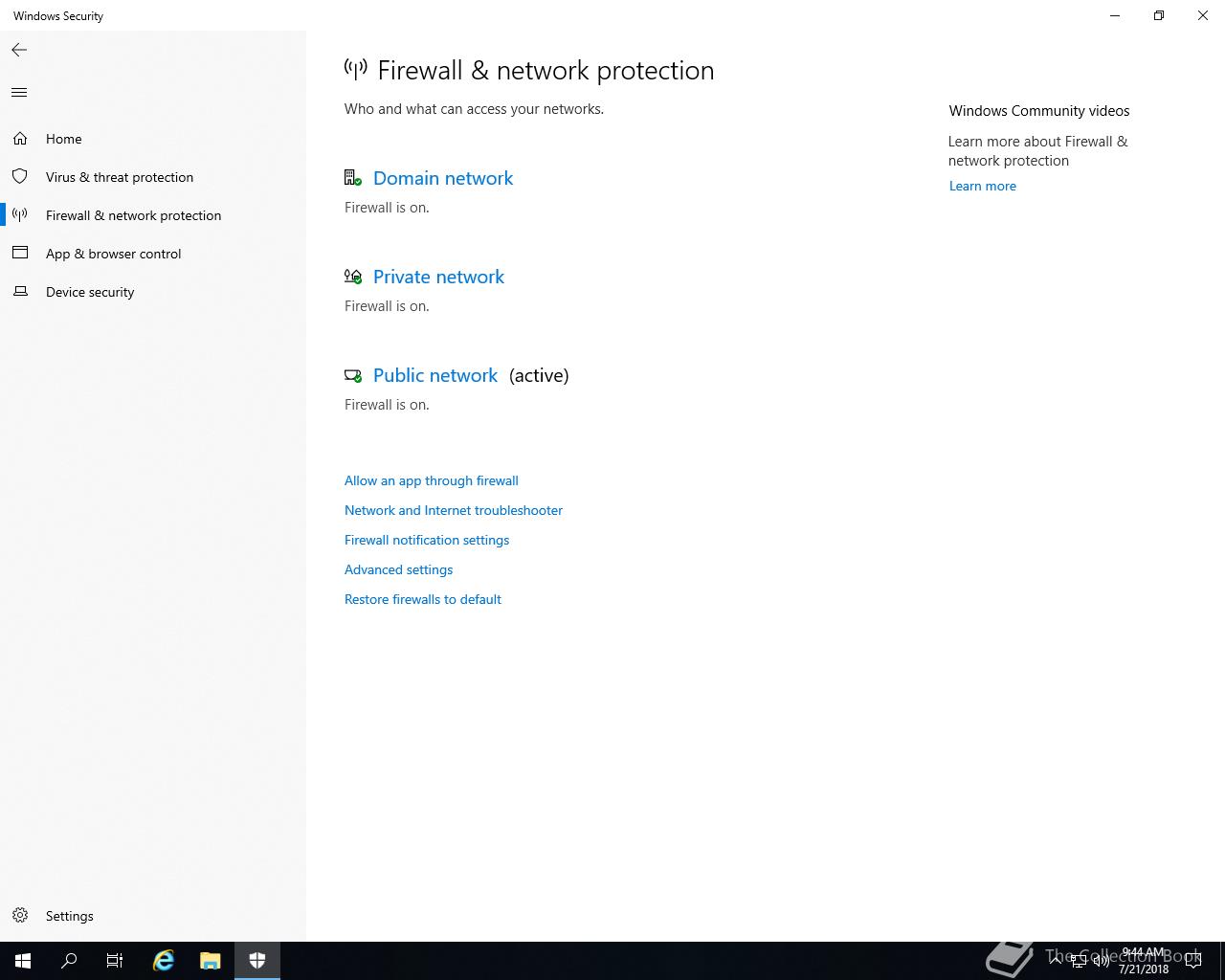The image size is (1225, 980).
Task: Click 'Firewall is on.' under Domain network
Action: tap(387, 208)
